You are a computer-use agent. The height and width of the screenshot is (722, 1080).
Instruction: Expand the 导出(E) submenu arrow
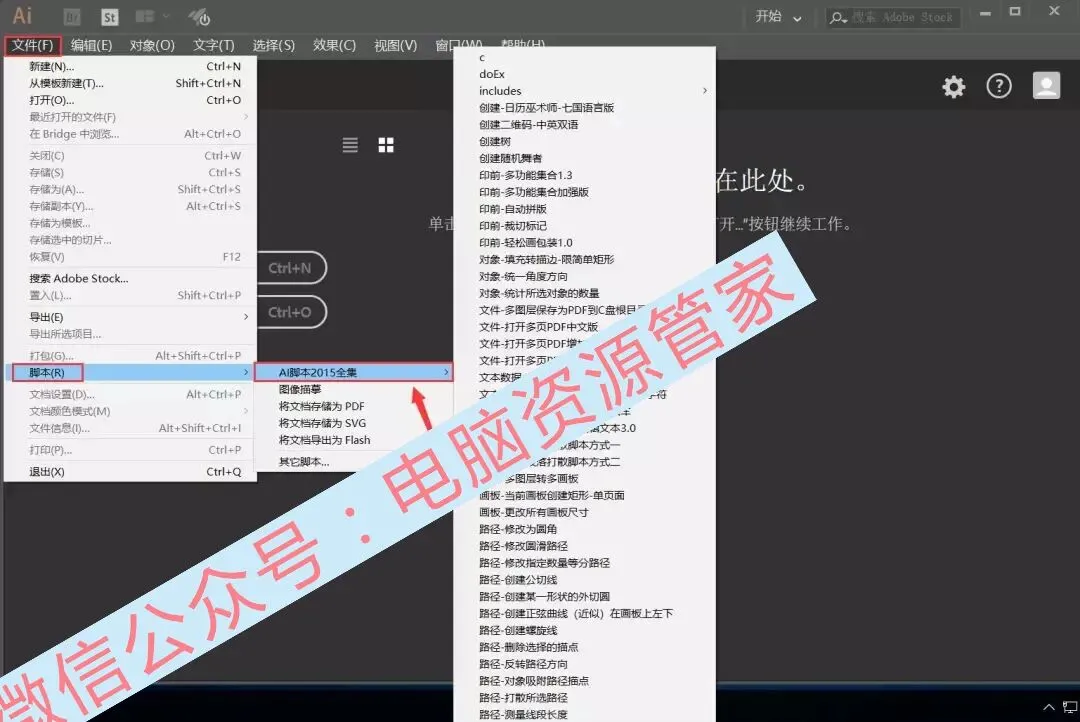(246, 317)
